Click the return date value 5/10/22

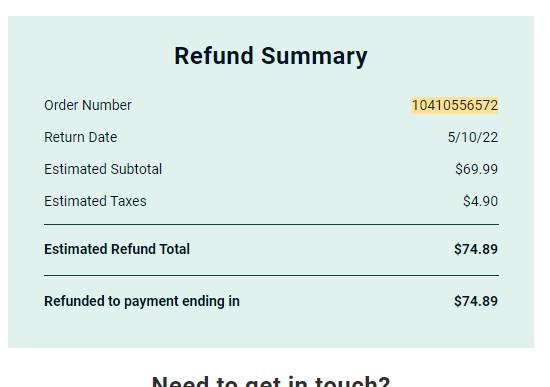pos(472,137)
